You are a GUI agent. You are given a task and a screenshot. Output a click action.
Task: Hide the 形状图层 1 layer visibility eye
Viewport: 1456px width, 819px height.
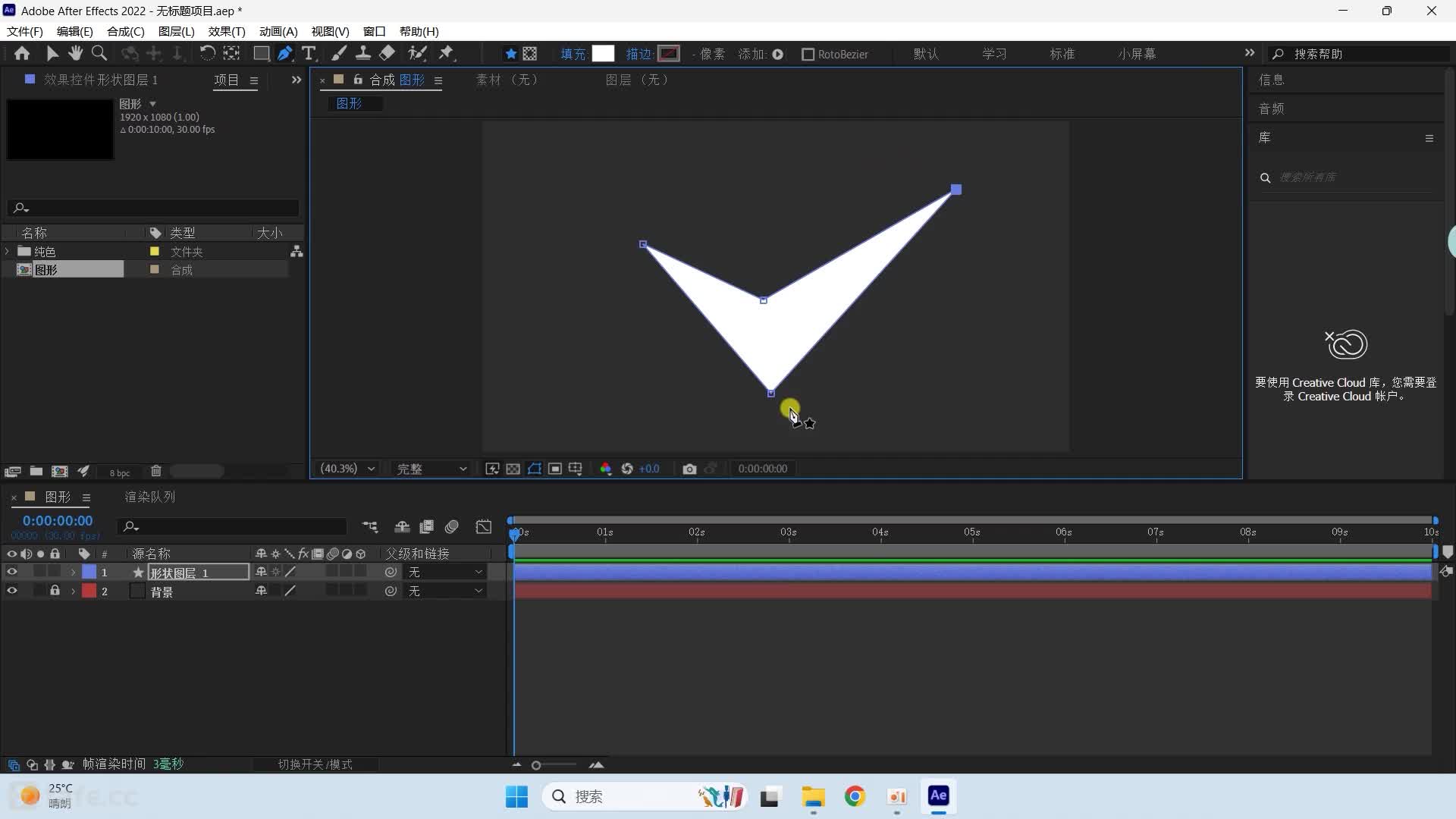[x=12, y=572]
